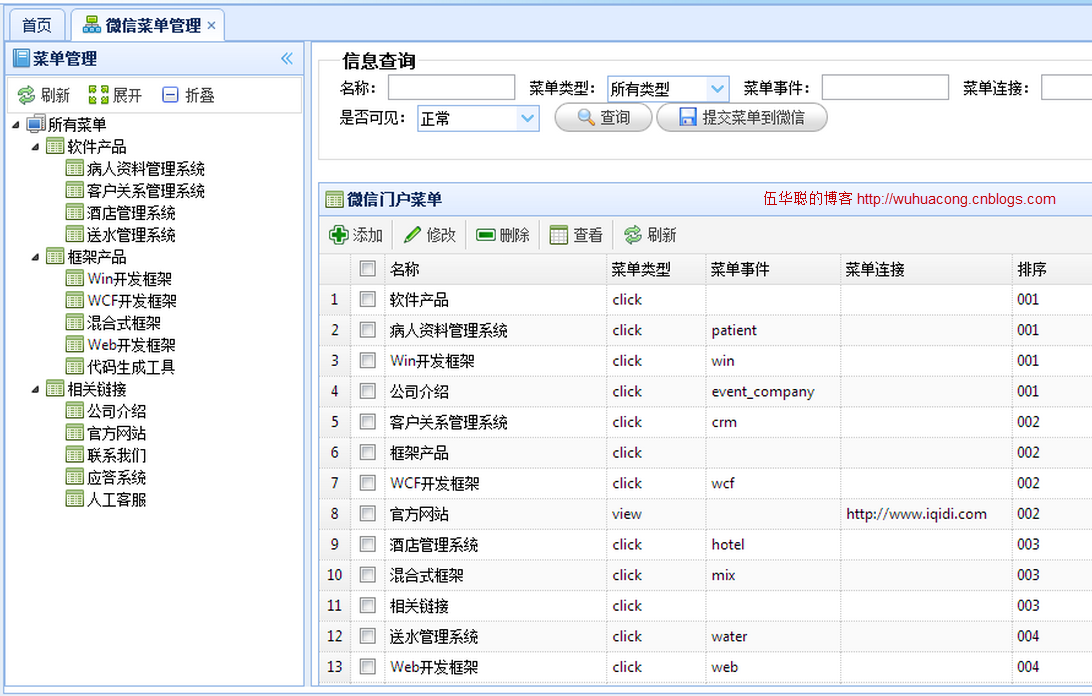Check the 送水管理系统 row checkbox
The width and height of the screenshot is (1092, 696).
point(368,636)
